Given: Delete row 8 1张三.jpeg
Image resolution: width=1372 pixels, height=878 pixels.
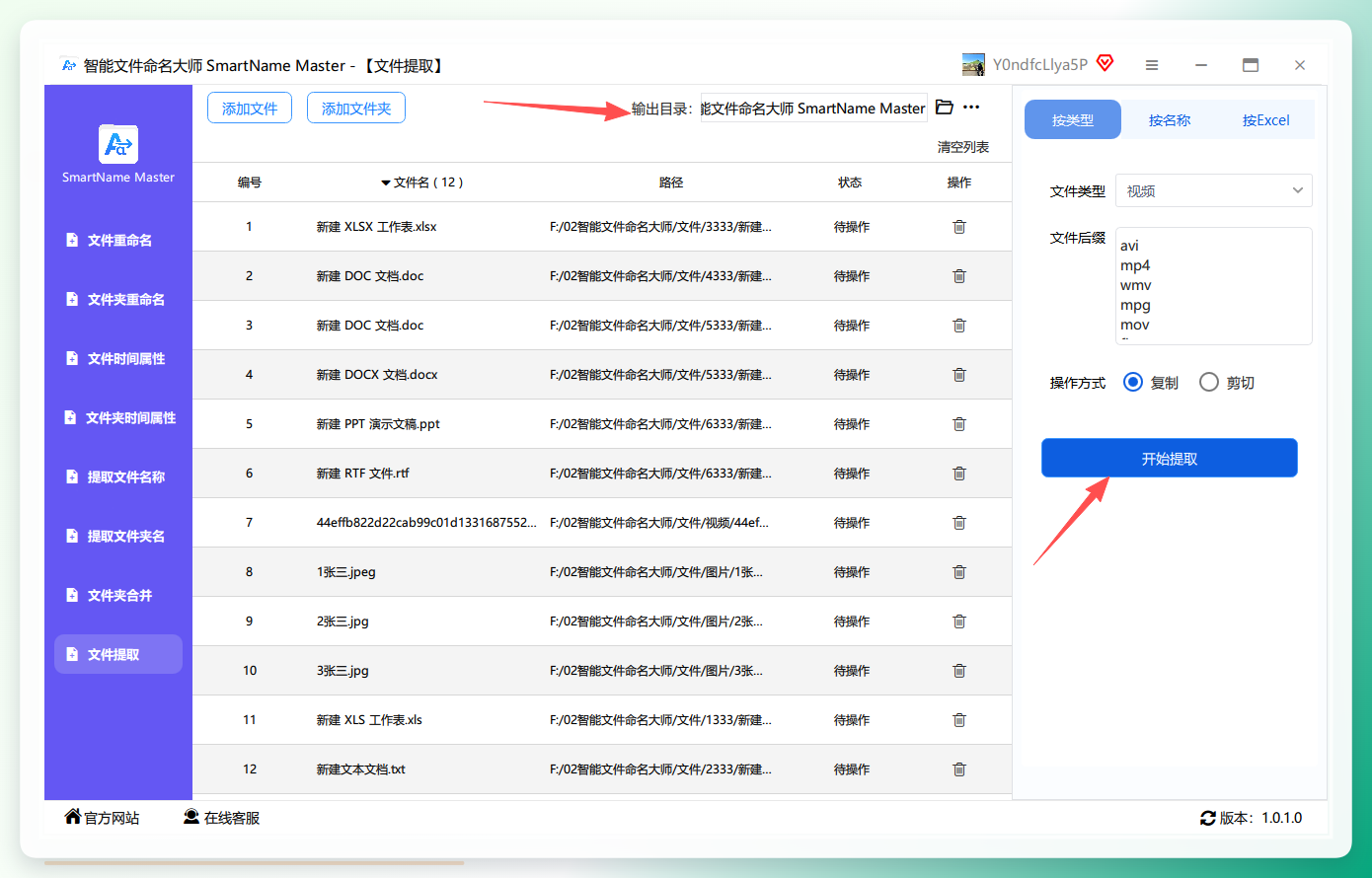Looking at the screenshot, I should [959, 572].
